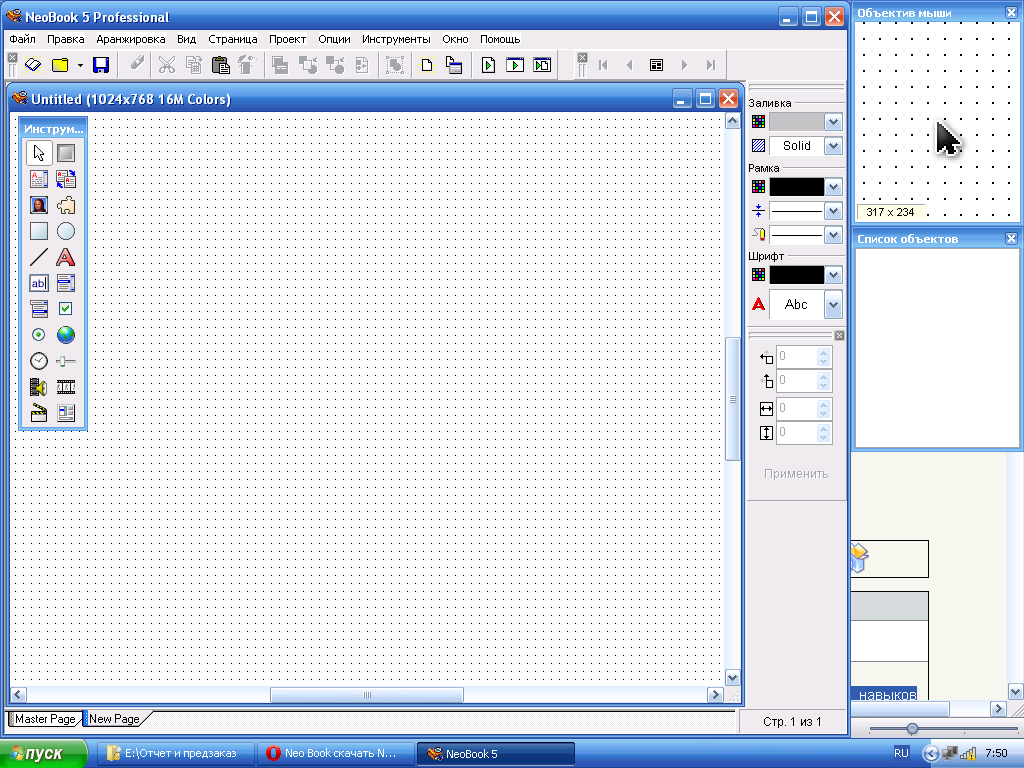Choose the ellipse drawing tool
Viewport: 1024px width, 768px height.
66,231
